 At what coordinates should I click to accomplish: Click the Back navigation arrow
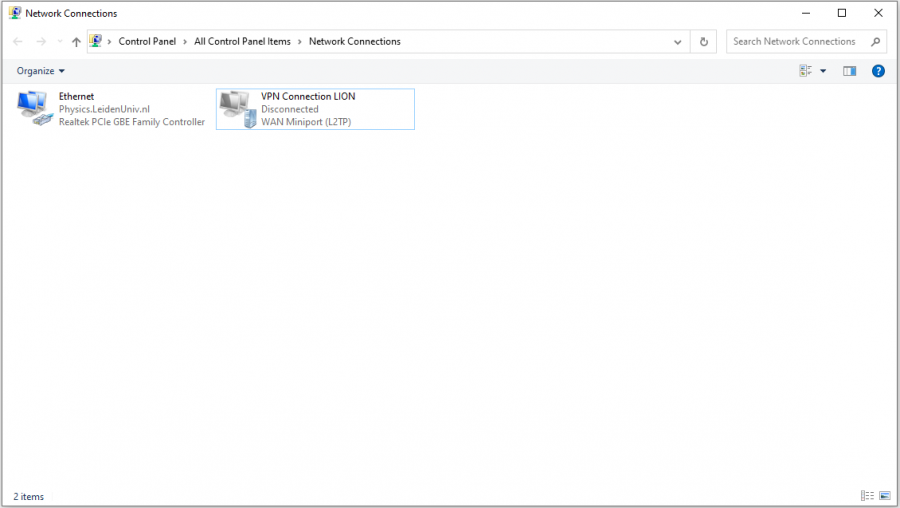click(x=18, y=42)
